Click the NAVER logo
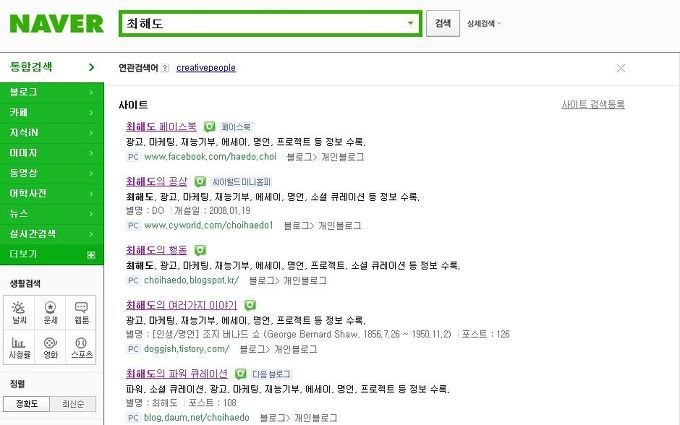Image resolution: width=680 pixels, height=425 pixels. [x=56, y=23]
